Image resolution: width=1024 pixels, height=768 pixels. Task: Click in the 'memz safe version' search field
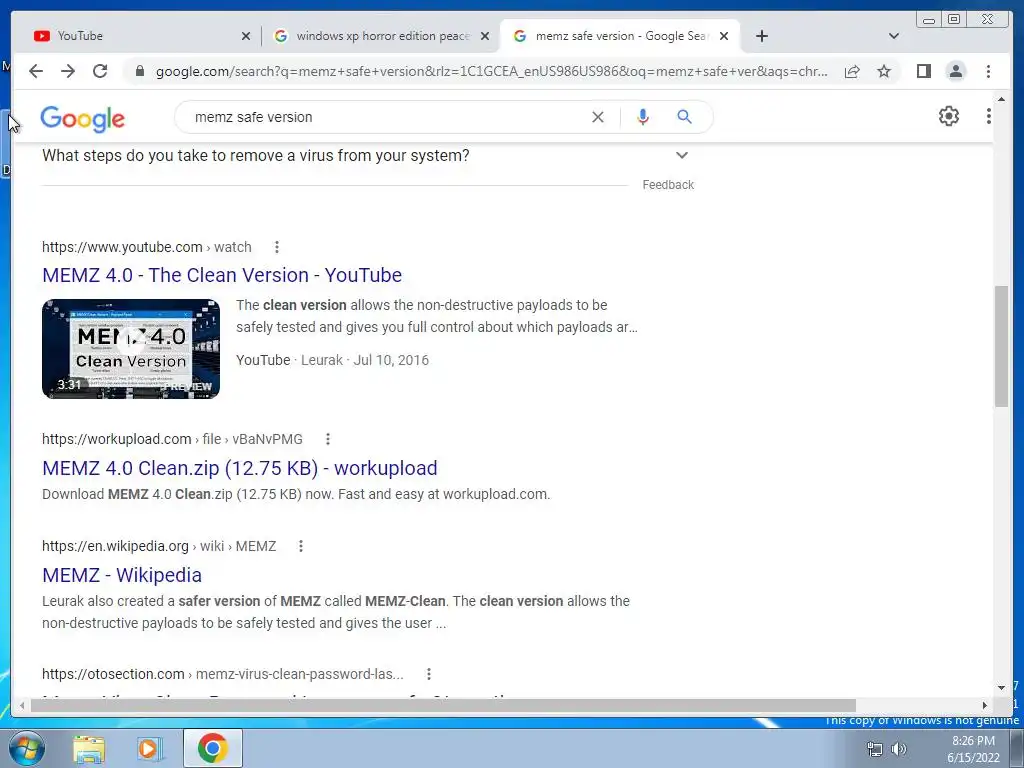pos(385,117)
